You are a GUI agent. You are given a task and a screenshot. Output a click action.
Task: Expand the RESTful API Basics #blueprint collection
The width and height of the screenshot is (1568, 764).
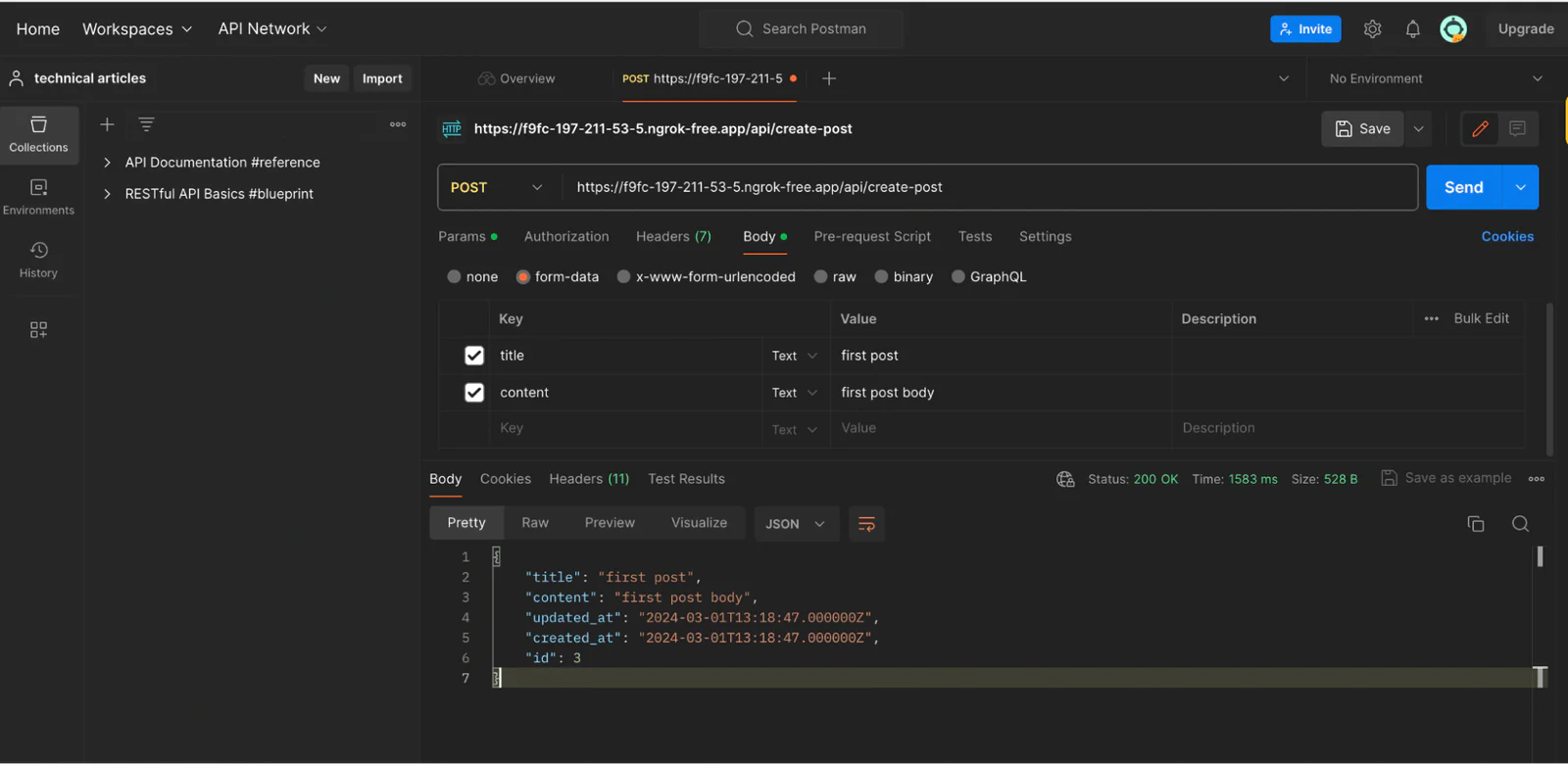(x=107, y=194)
